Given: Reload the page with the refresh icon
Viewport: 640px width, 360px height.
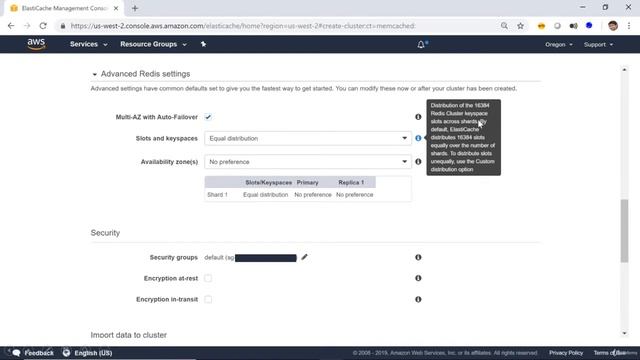Looking at the screenshot, I should click(x=43, y=26).
